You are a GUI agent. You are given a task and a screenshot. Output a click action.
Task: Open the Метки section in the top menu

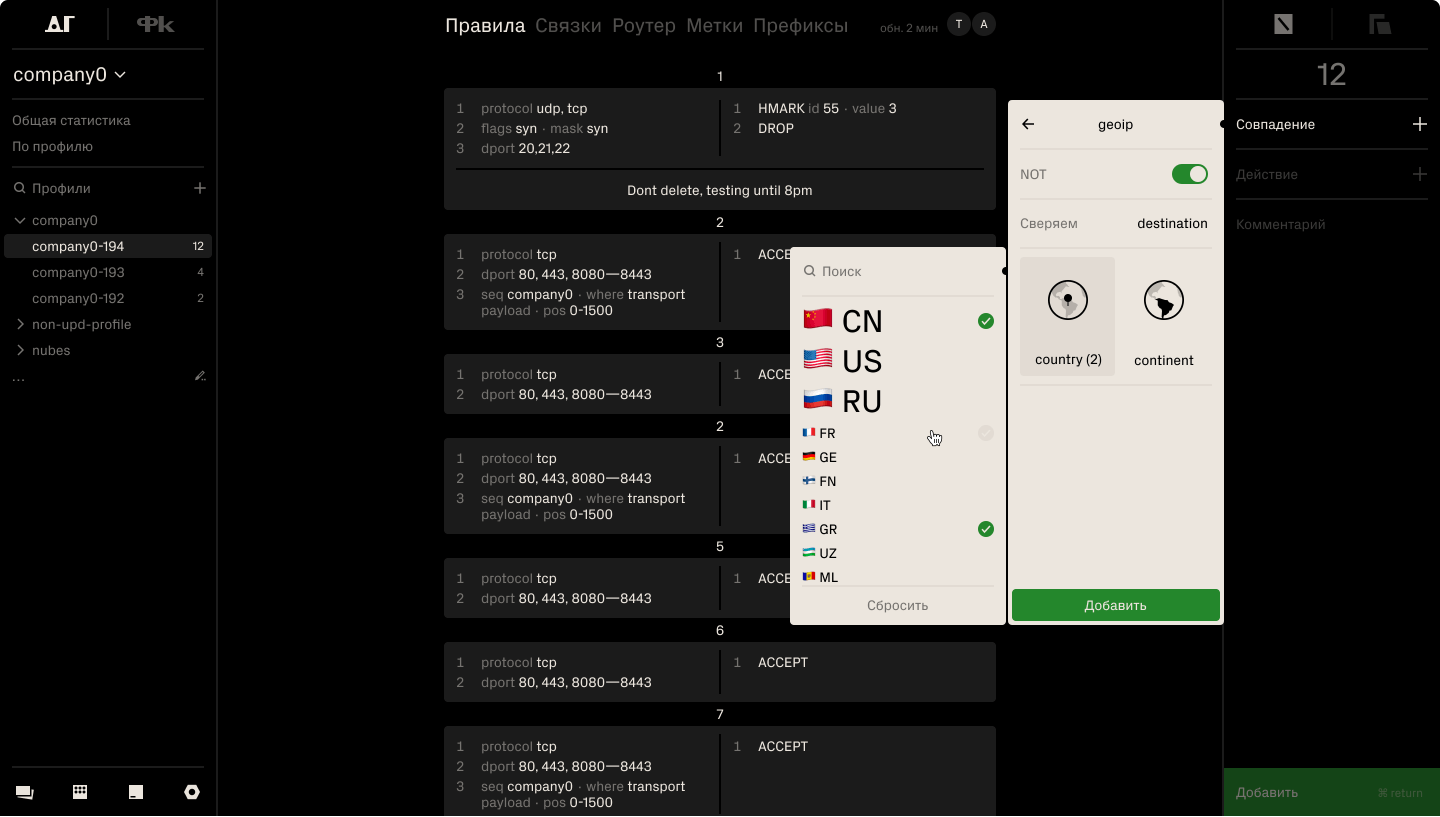tap(715, 25)
